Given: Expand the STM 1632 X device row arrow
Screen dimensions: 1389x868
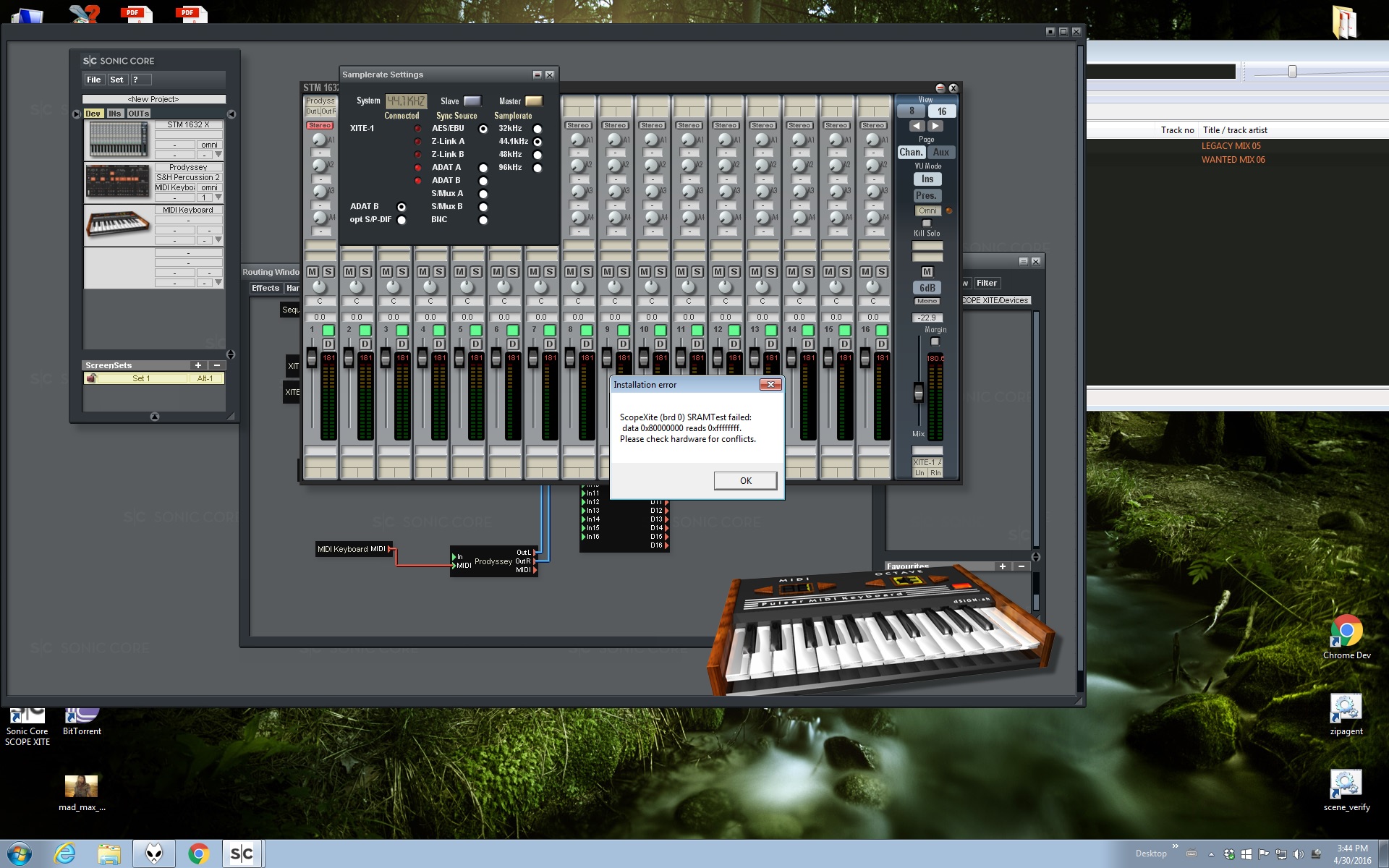Looking at the screenshot, I should [218, 155].
